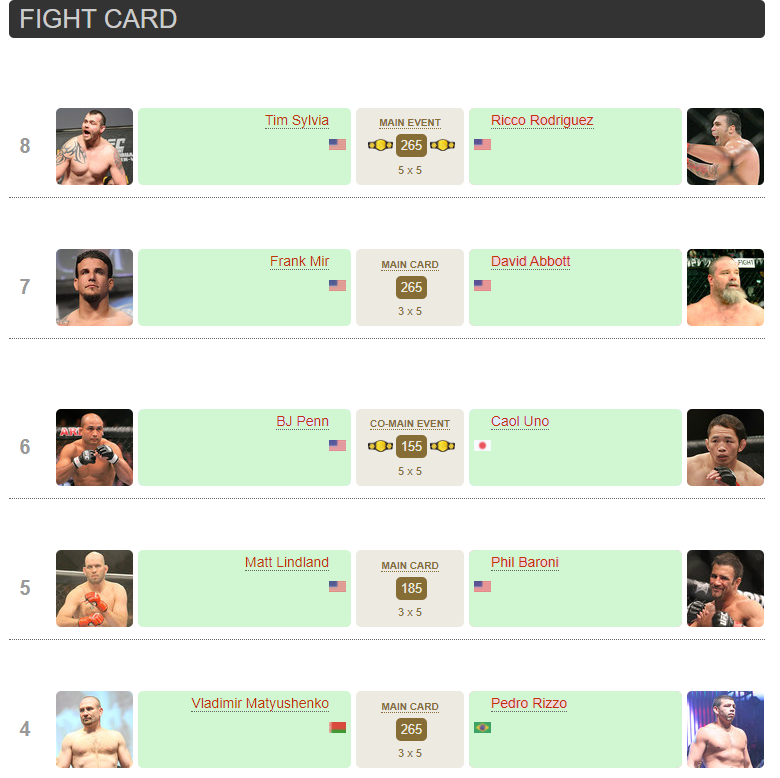Click the US flag under Frank Mir
The width and height of the screenshot is (780, 778).
[x=337, y=285]
